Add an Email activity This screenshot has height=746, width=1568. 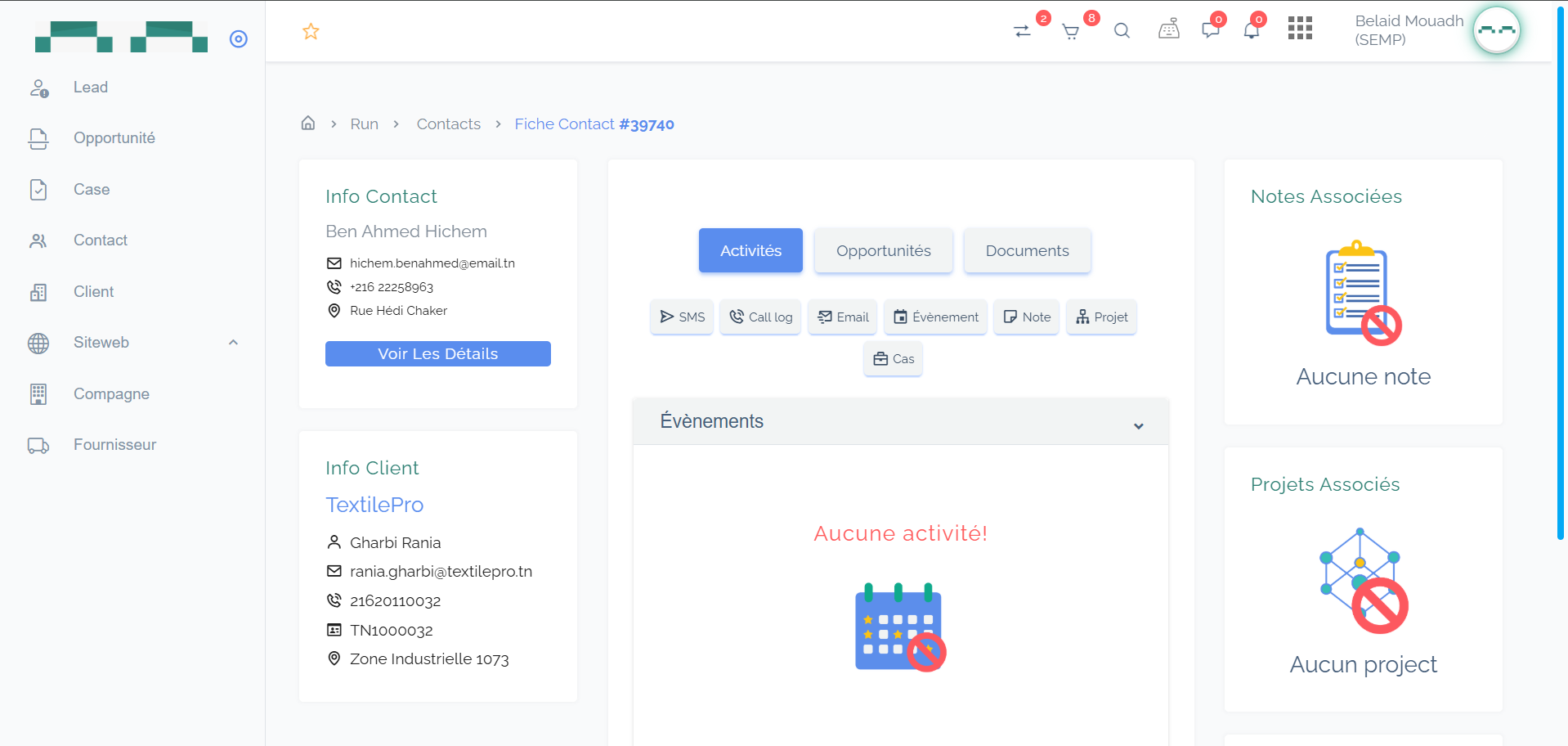pyautogui.click(x=843, y=317)
